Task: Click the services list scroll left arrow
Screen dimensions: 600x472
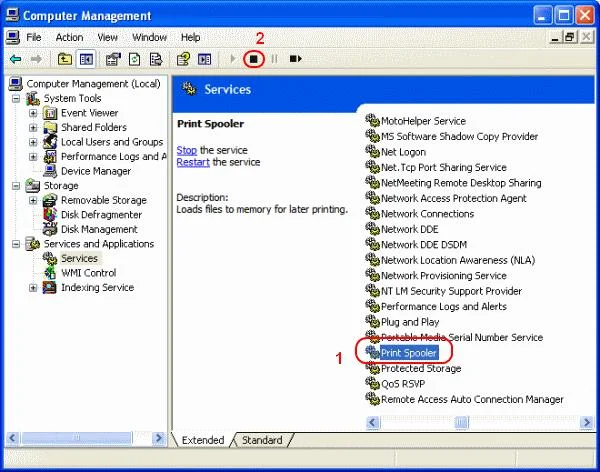Action: coord(373,422)
